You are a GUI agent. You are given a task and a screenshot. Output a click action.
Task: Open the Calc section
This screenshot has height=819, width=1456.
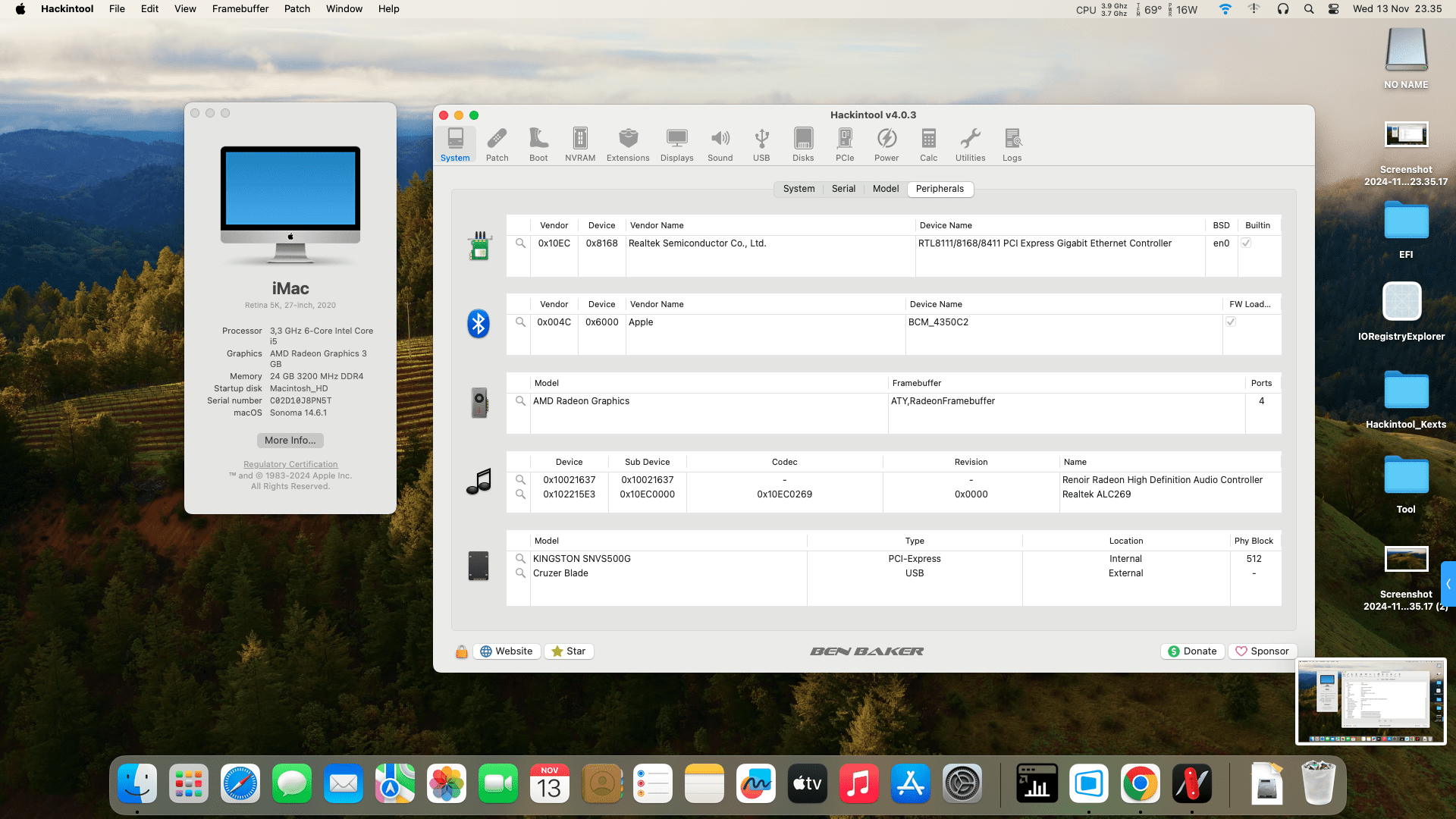pyautogui.click(x=928, y=143)
